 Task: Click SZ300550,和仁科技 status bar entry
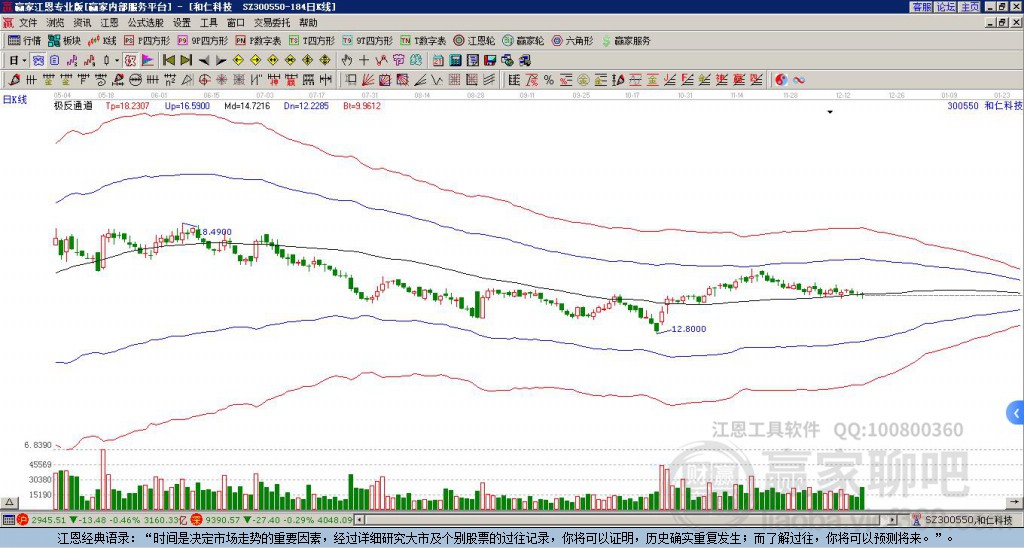(967, 520)
